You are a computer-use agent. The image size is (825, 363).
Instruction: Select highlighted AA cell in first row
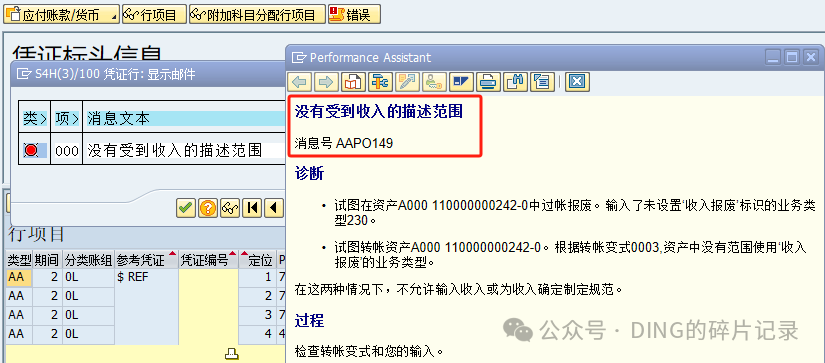click(x=19, y=277)
